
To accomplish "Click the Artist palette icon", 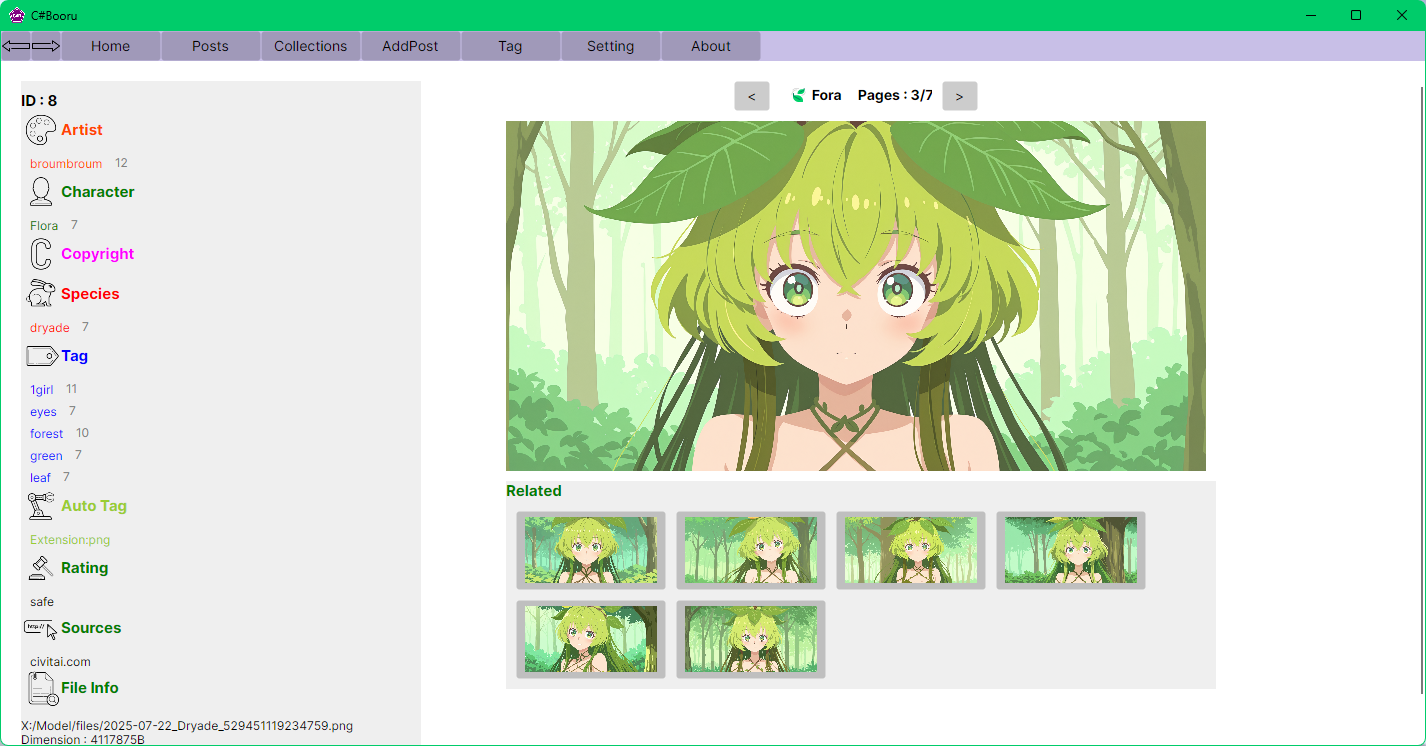I will [41, 130].
